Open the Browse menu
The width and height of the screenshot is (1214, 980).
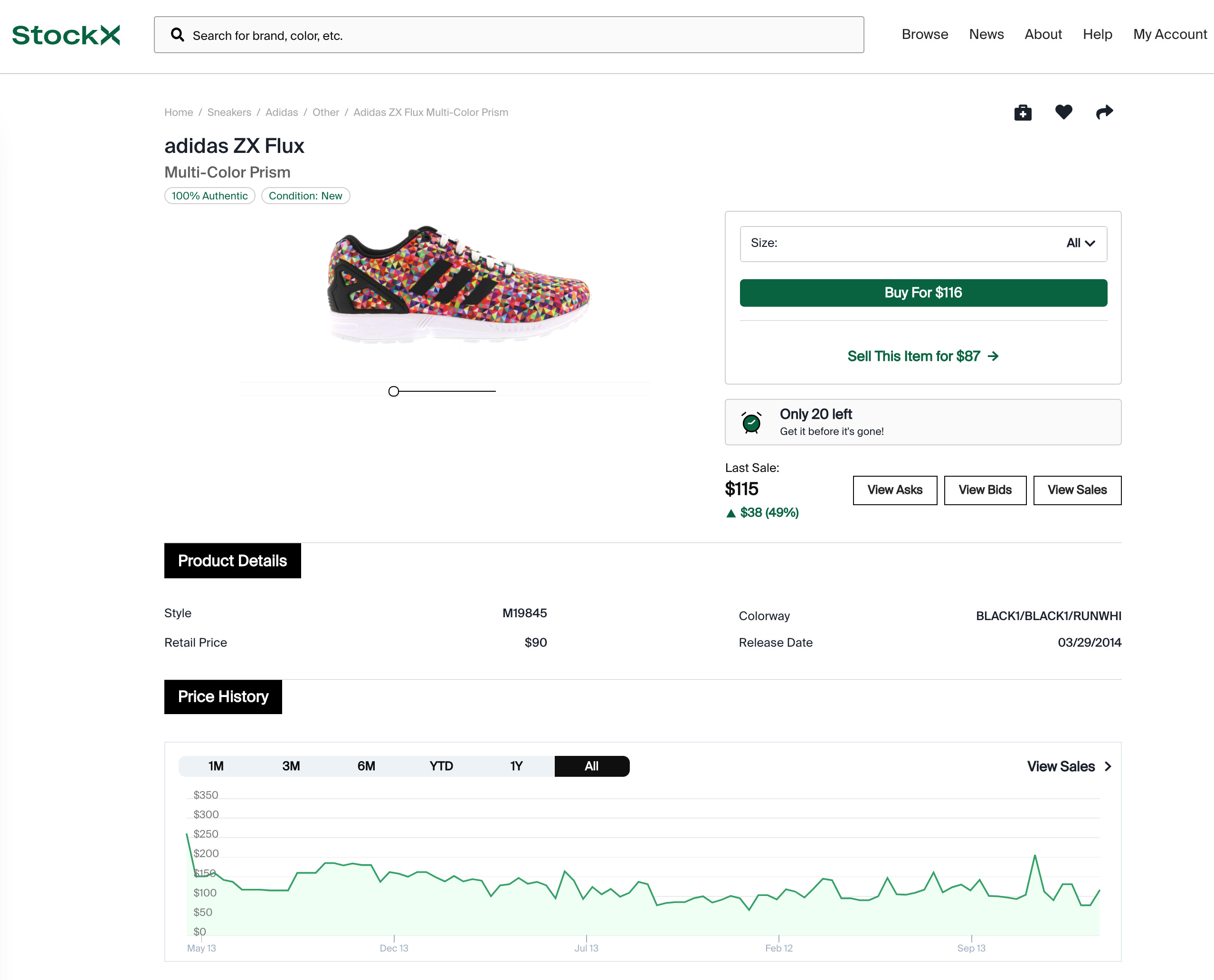tap(924, 35)
